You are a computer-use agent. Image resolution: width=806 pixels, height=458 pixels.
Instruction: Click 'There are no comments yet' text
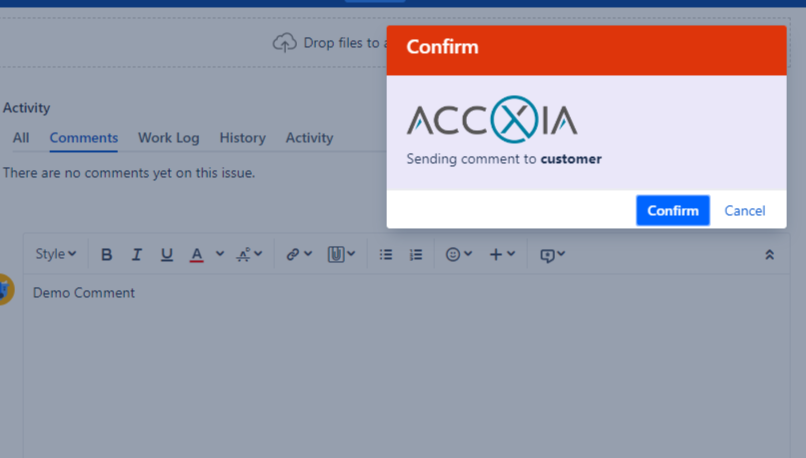tap(129, 173)
